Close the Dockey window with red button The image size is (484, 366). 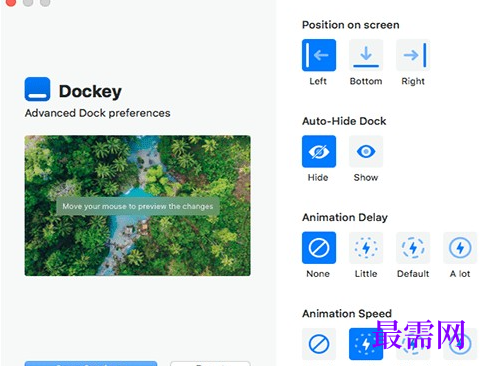11,2
